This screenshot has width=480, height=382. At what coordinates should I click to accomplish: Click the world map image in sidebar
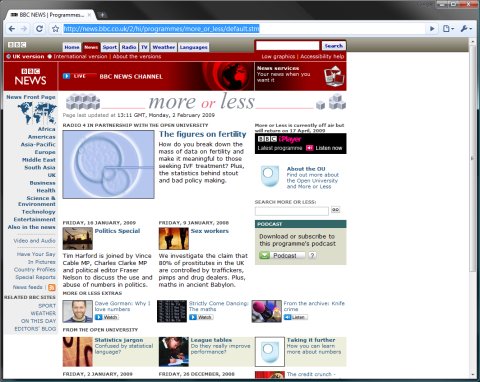(x=37, y=113)
